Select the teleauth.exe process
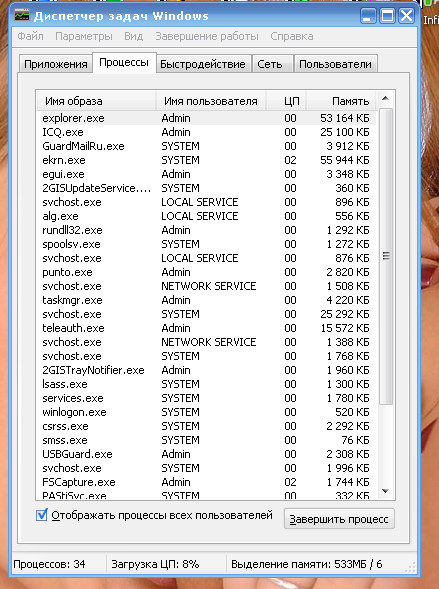The width and height of the screenshot is (439, 589). pyautogui.click(x=206, y=328)
